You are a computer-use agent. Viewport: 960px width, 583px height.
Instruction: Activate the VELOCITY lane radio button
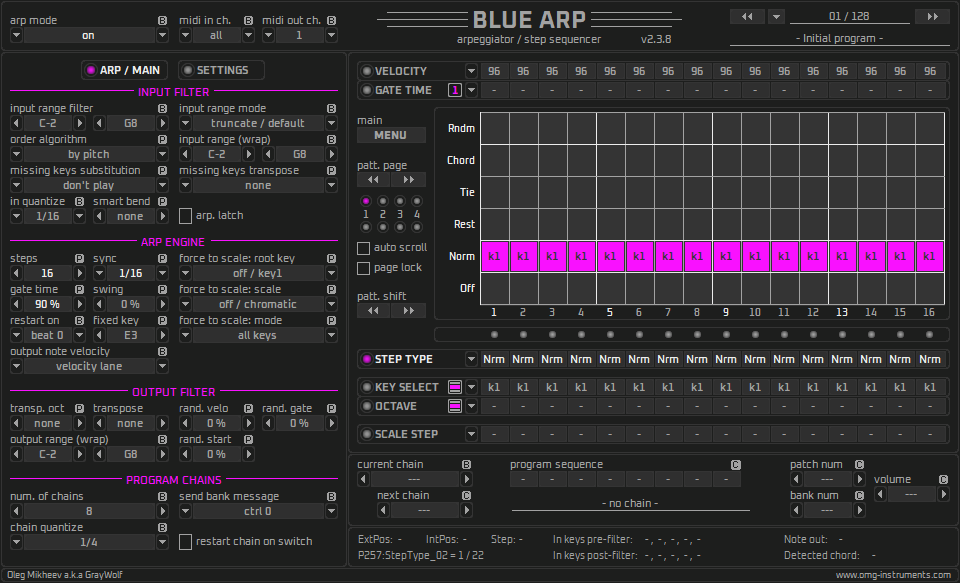(367, 71)
